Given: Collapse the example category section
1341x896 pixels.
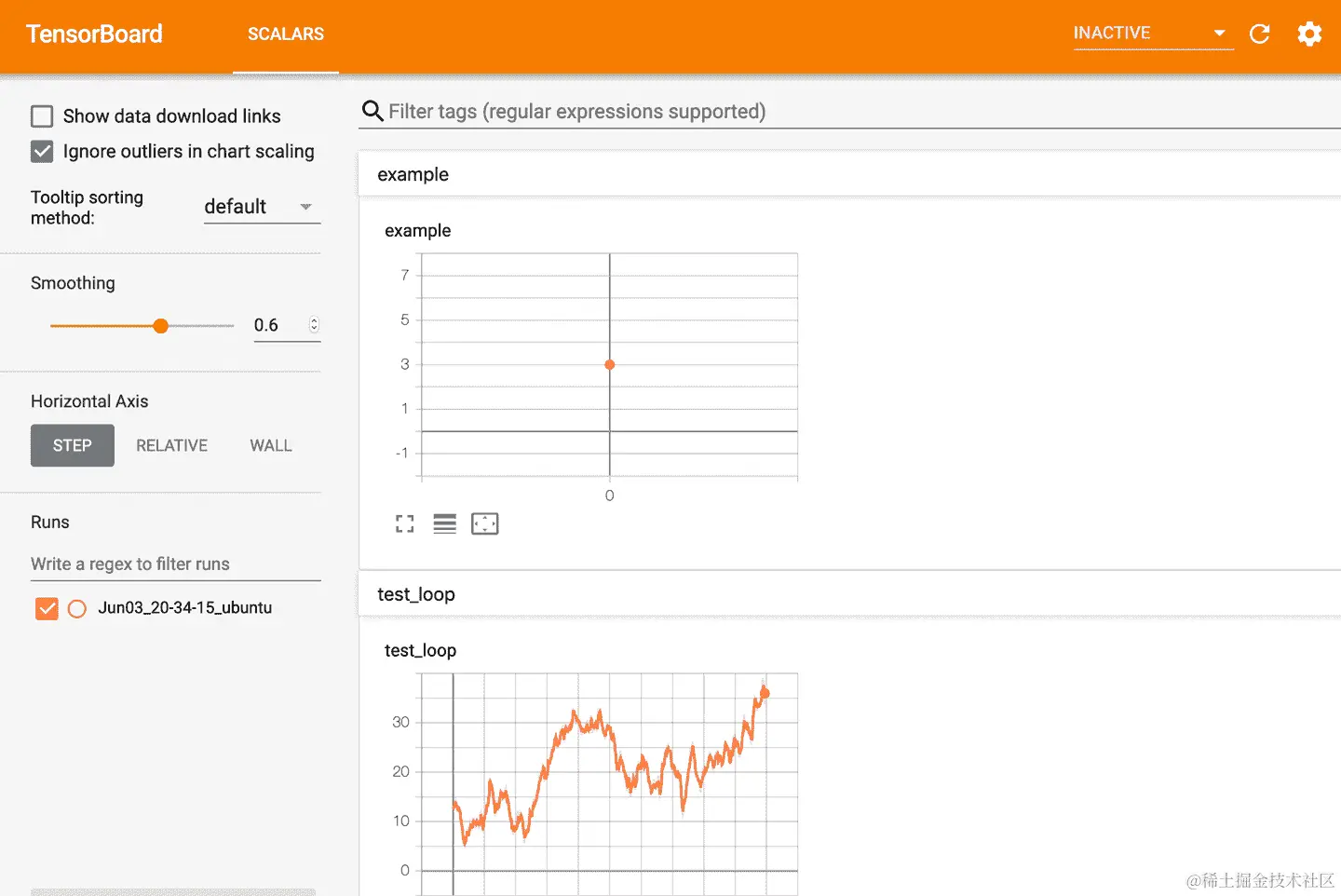Looking at the screenshot, I should [x=849, y=174].
